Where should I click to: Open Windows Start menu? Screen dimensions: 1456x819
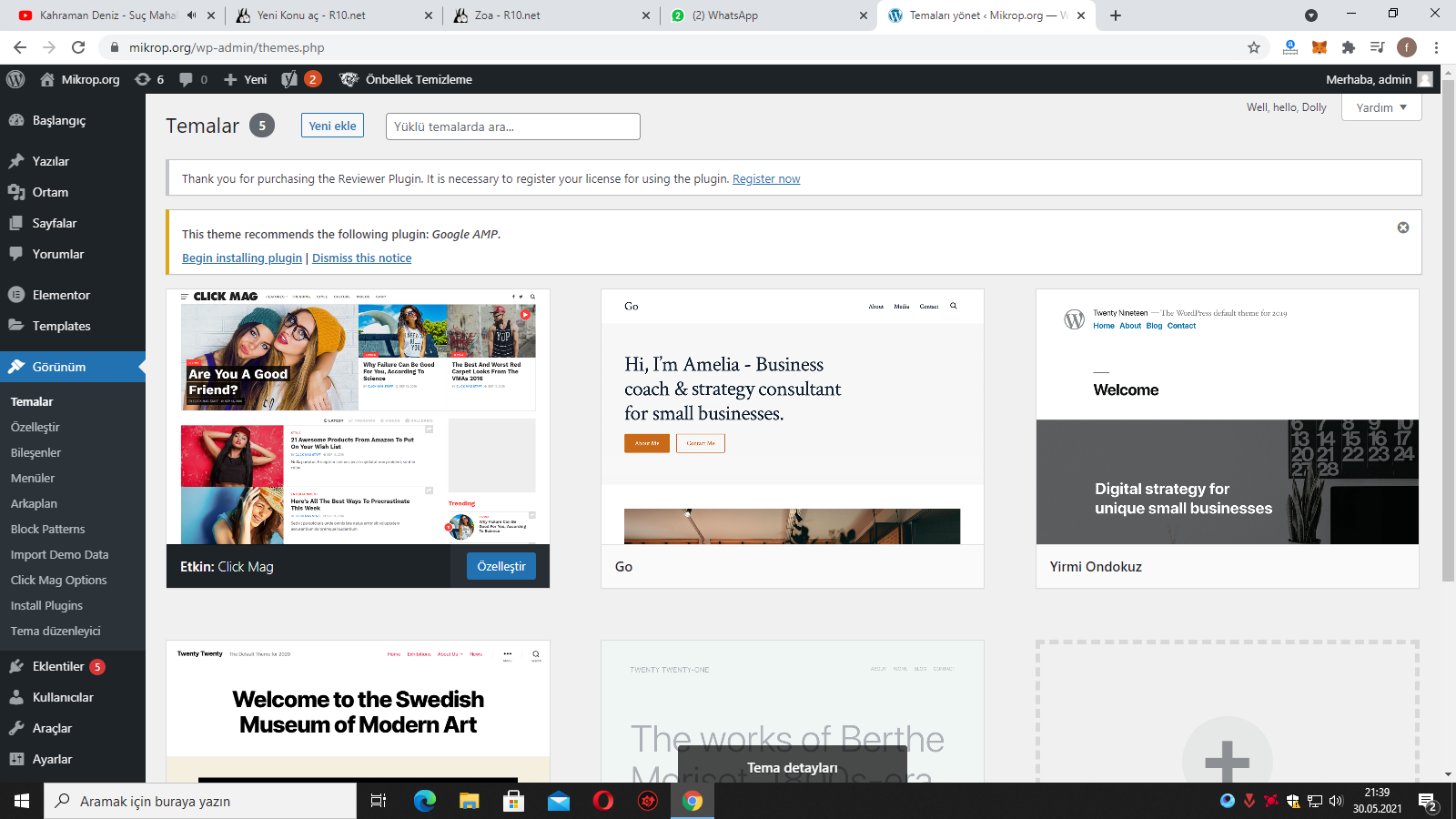click(22, 801)
